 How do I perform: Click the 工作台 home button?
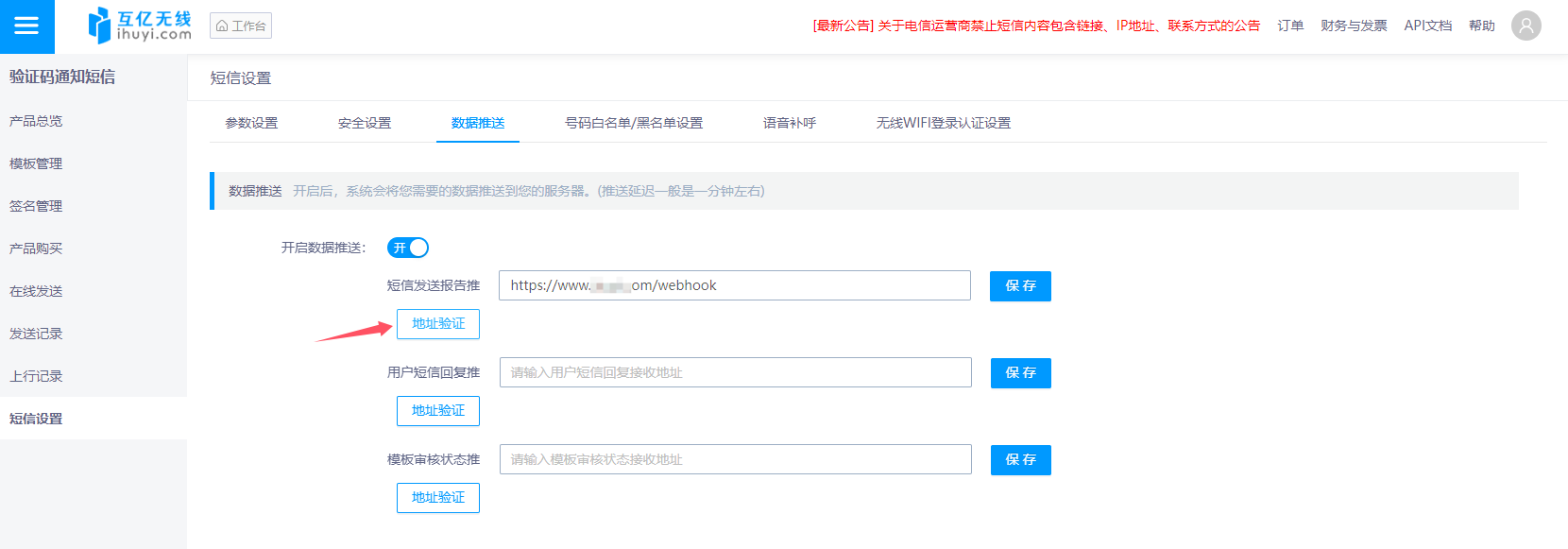tap(241, 26)
